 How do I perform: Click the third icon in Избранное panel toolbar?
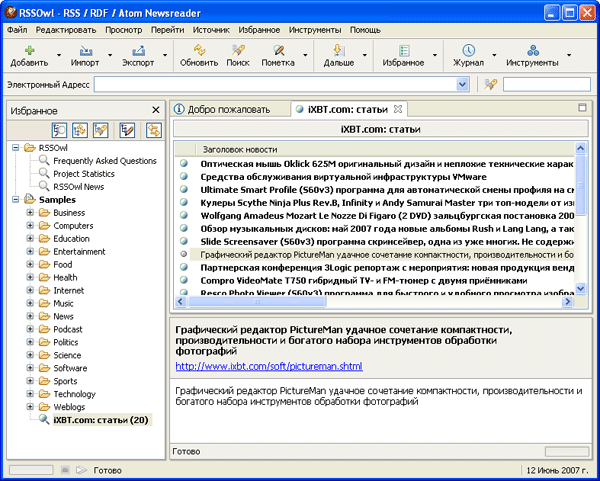[x=101, y=130]
